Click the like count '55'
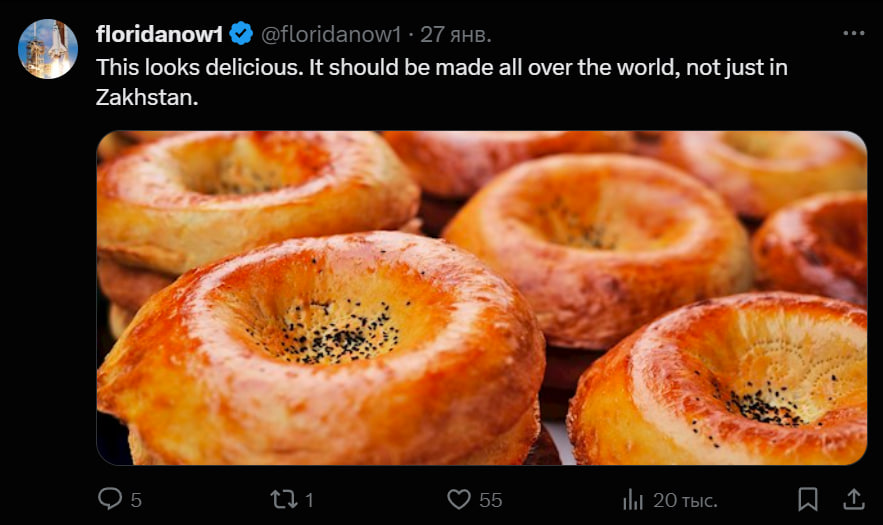This screenshot has width=883, height=525. pyautogui.click(x=490, y=499)
